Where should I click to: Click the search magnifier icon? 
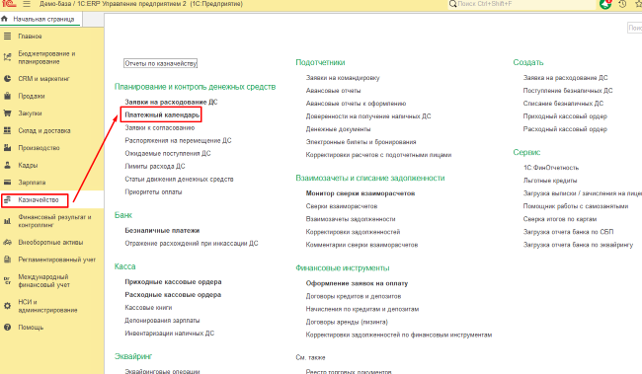pyautogui.click(x=452, y=4)
